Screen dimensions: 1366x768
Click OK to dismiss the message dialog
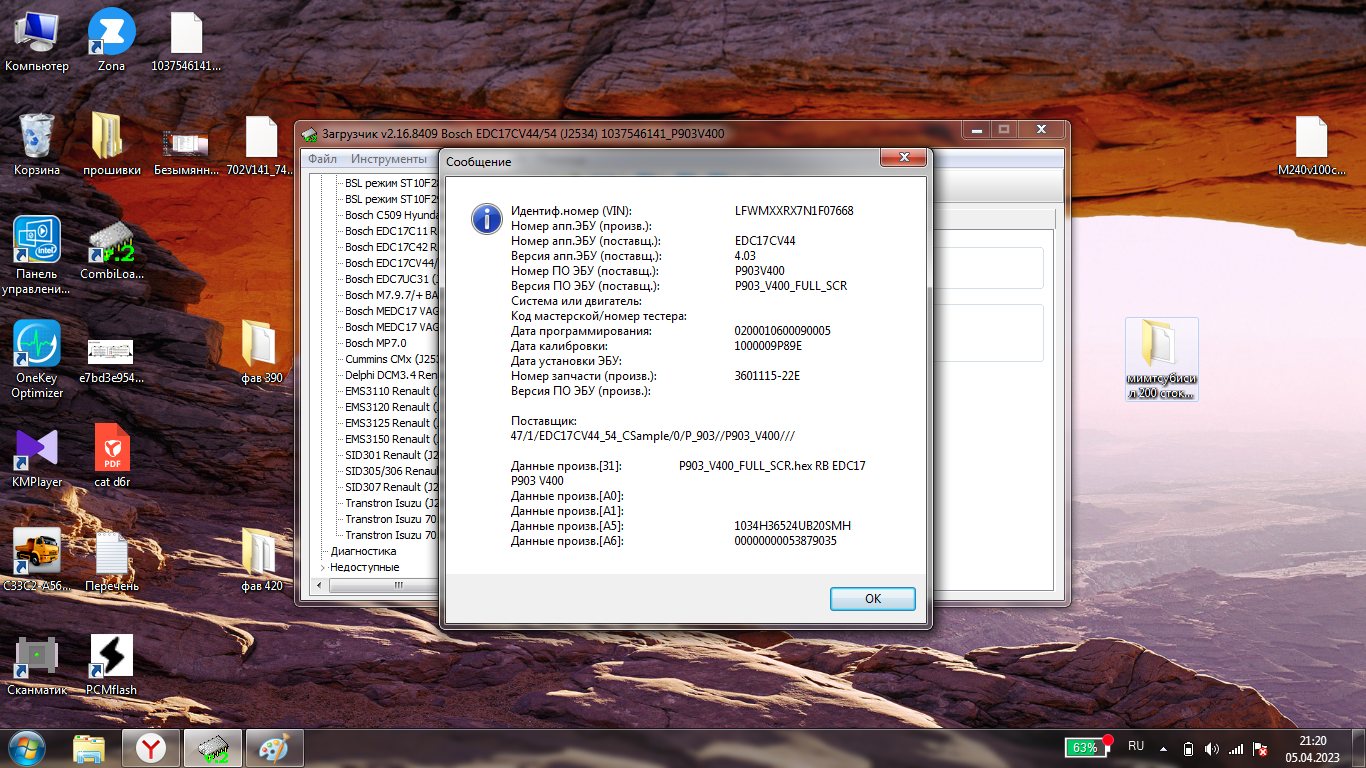[x=872, y=598]
